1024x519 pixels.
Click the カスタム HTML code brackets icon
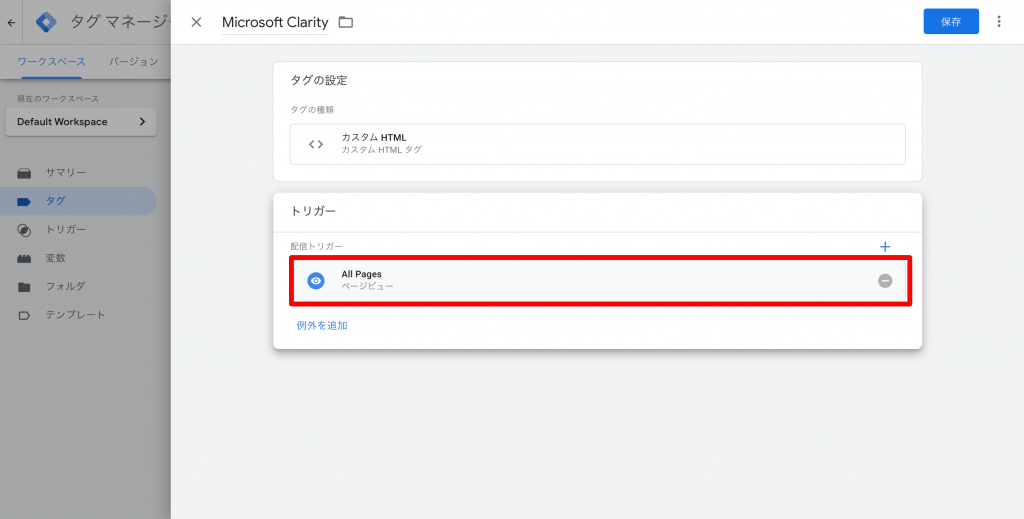coord(316,144)
